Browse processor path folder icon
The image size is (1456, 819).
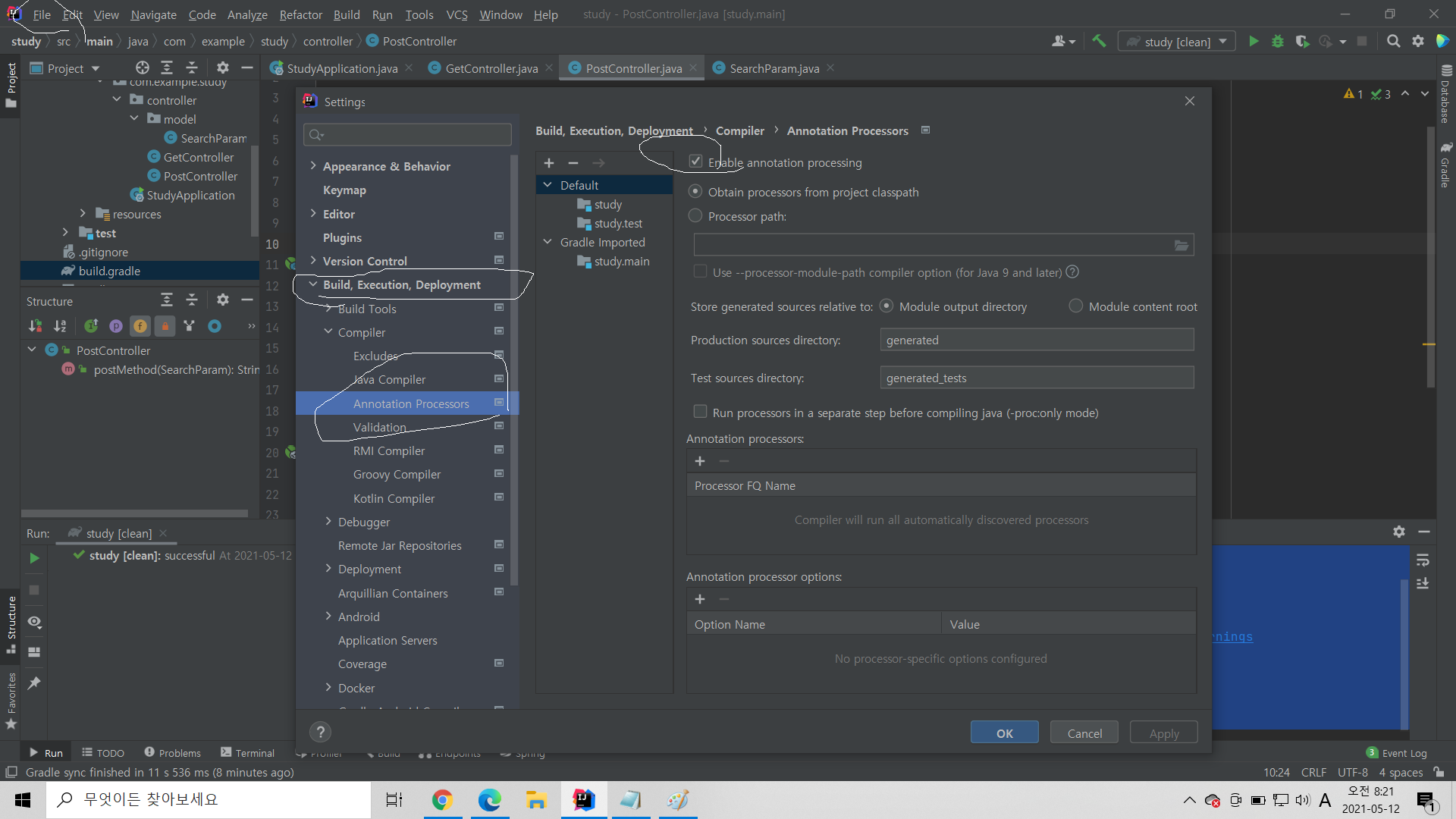pos(1181,245)
